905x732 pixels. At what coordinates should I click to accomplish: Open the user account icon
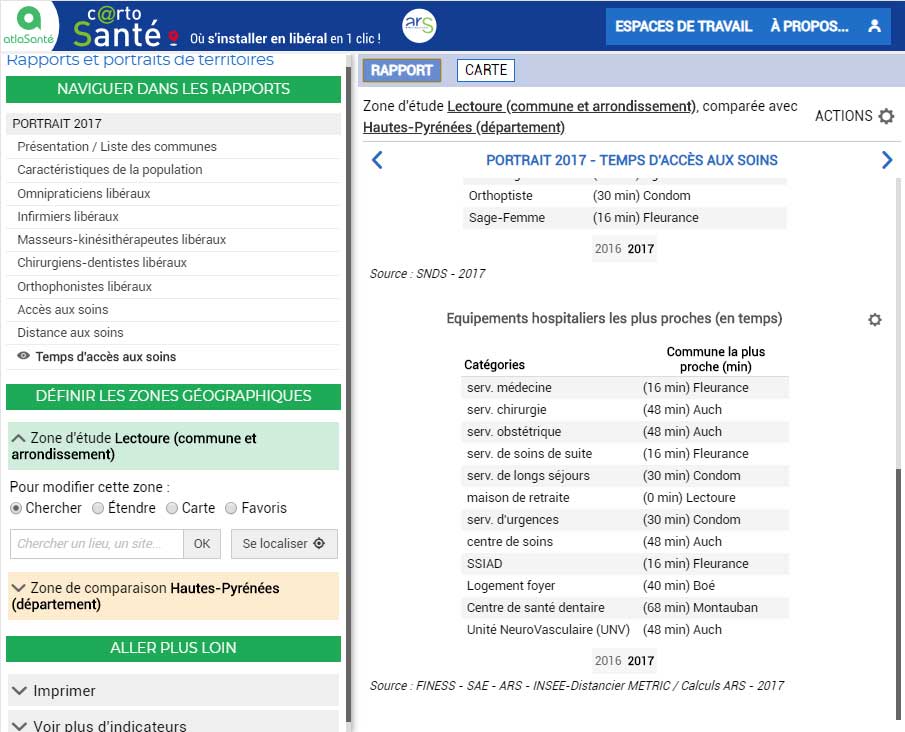[874, 26]
